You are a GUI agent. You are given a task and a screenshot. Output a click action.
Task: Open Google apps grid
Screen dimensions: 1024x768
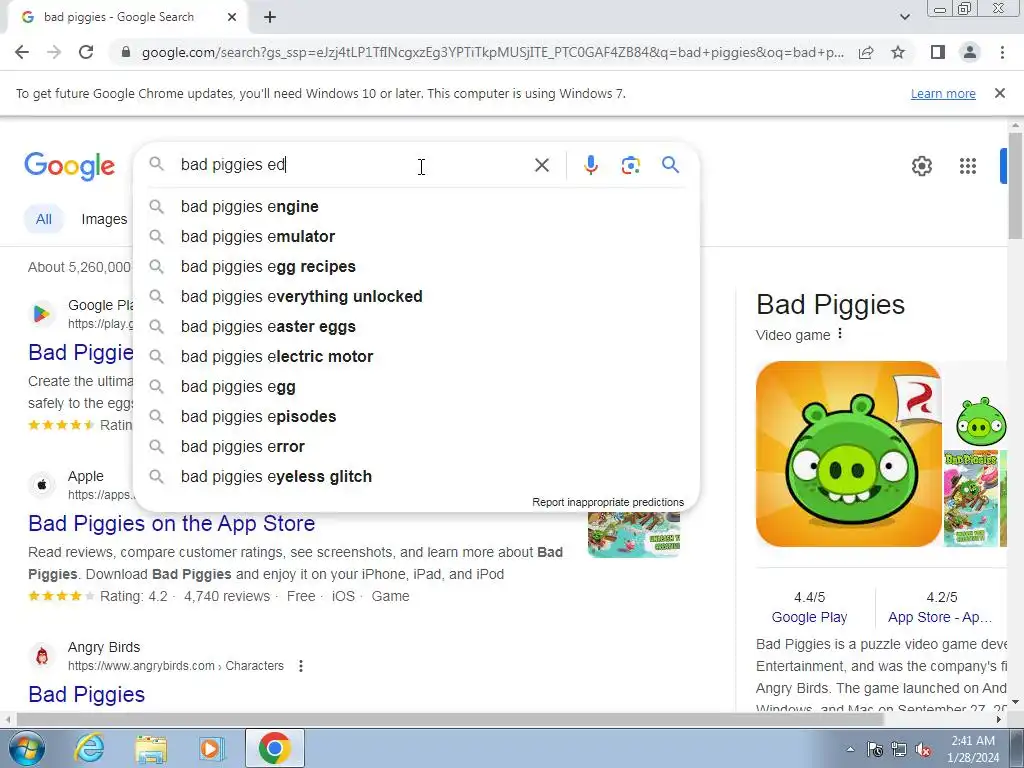click(968, 166)
